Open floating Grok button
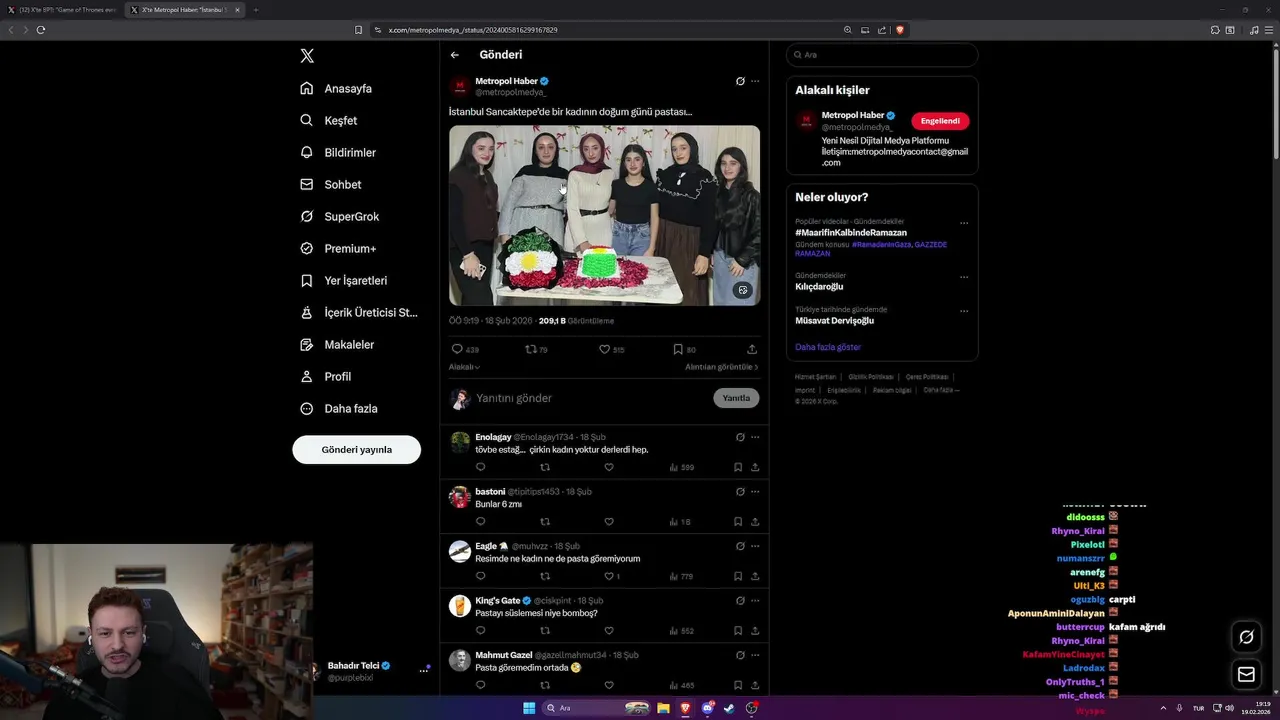1280x720 pixels. pyautogui.click(x=1246, y=637)
